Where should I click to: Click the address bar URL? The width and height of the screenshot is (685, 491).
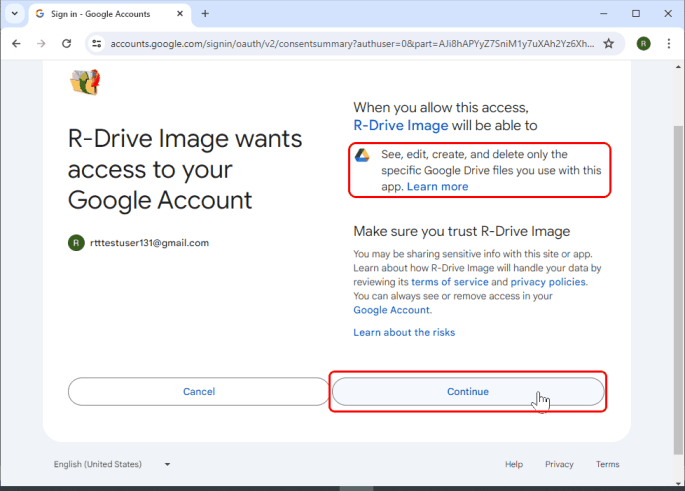pos(352,44)
